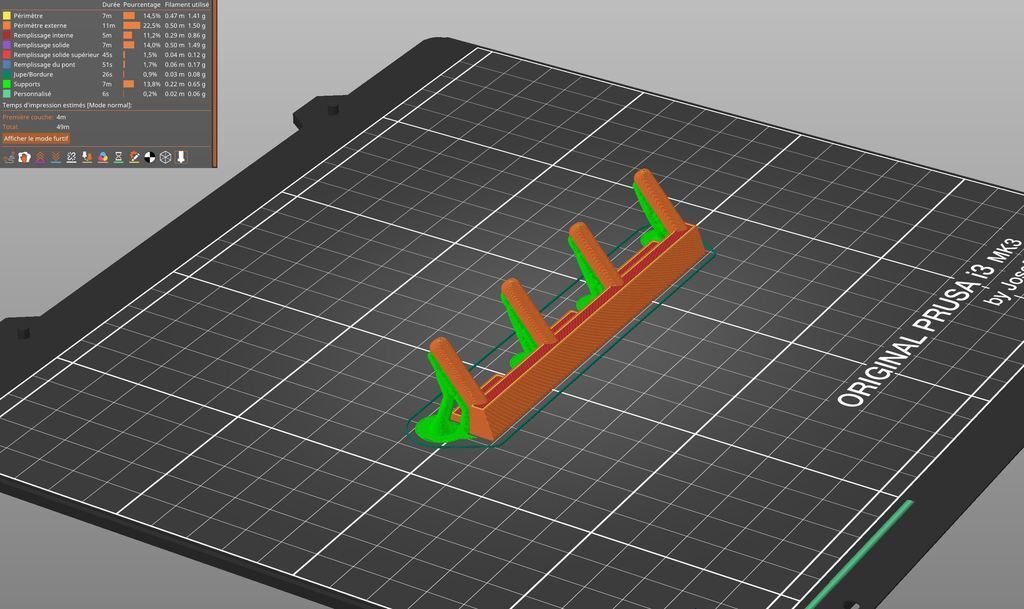Toggle the Retractions display icon

point(40,157)
